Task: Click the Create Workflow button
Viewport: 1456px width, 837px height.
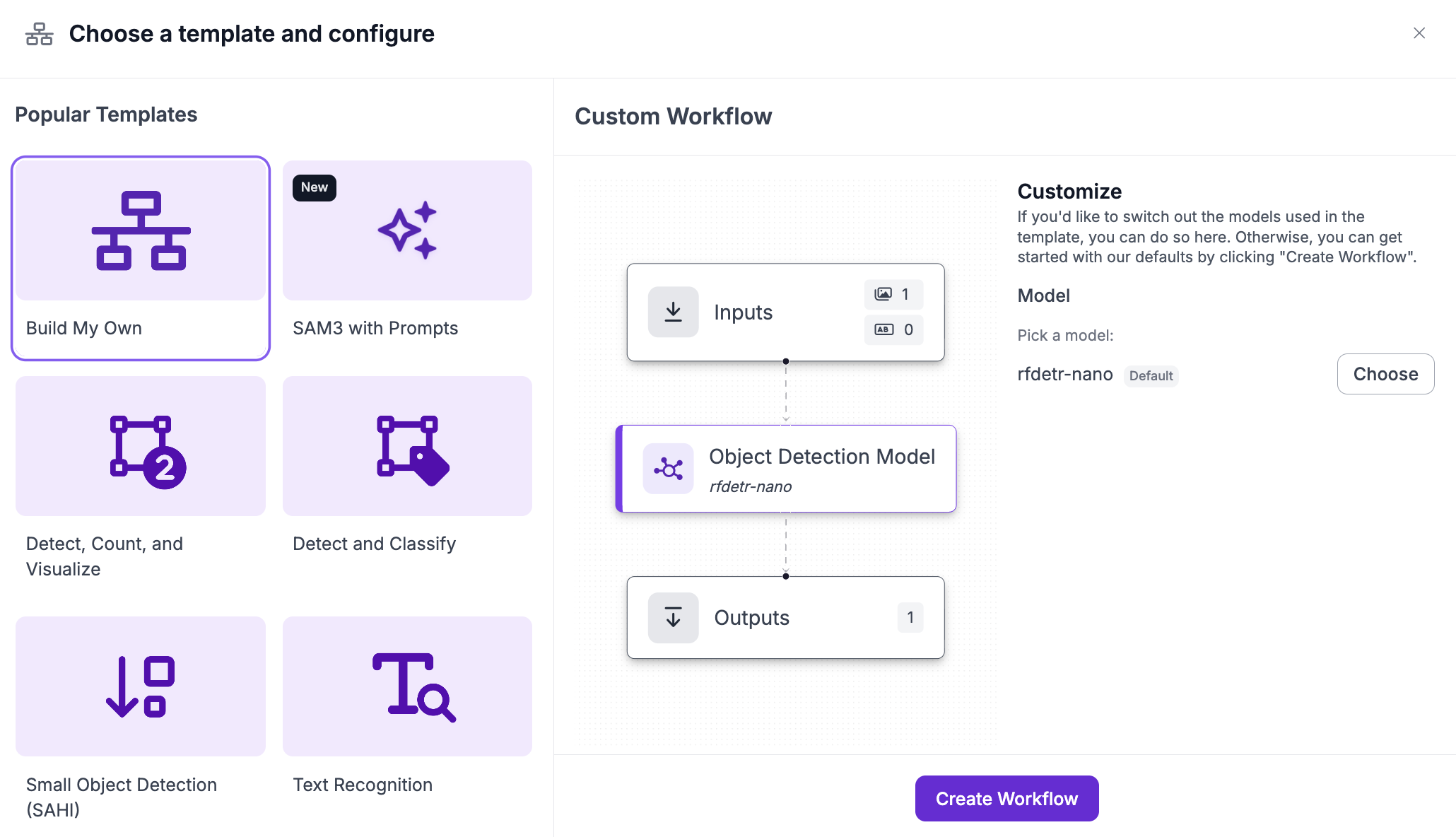Action: point(1006,799)
